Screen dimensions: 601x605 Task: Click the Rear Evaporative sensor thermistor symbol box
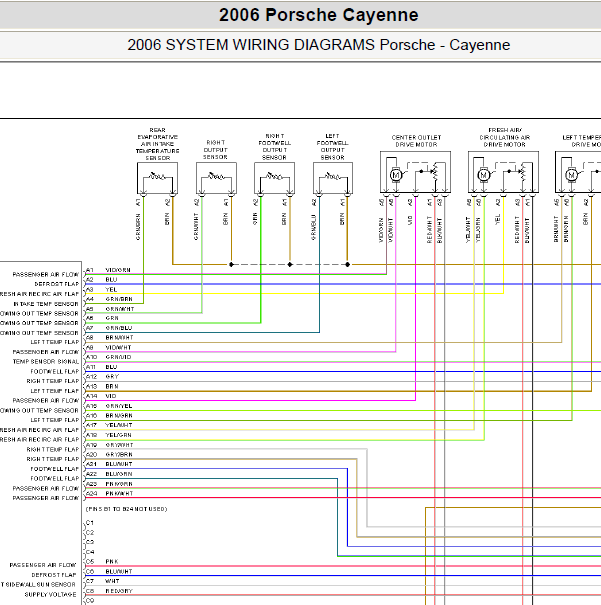click(x=157, y=178)
